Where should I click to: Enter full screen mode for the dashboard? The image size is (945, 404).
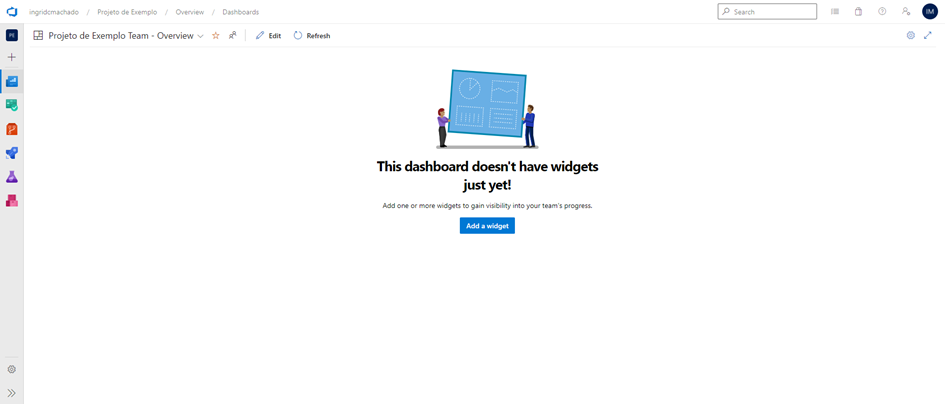coord(927,36)
